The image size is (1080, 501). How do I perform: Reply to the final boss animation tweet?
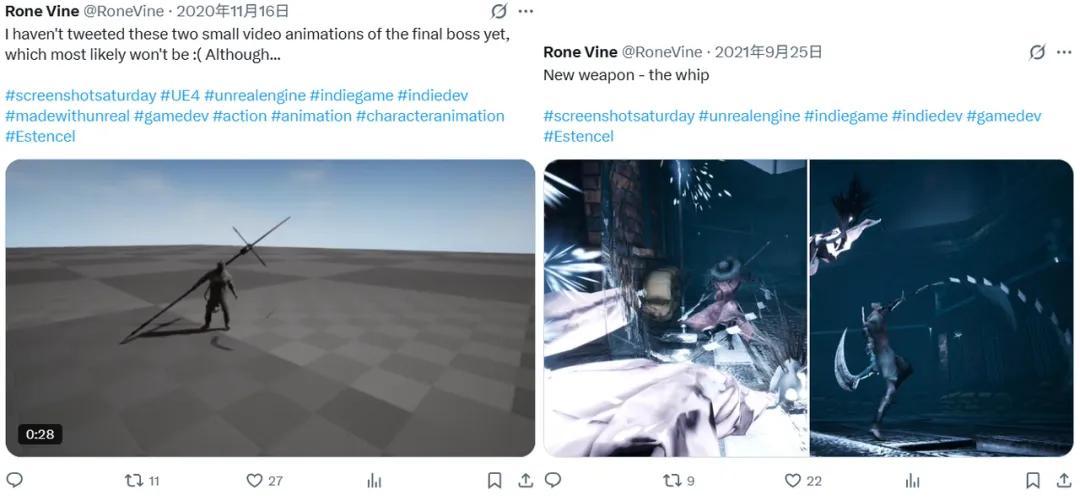coord(14,480)
